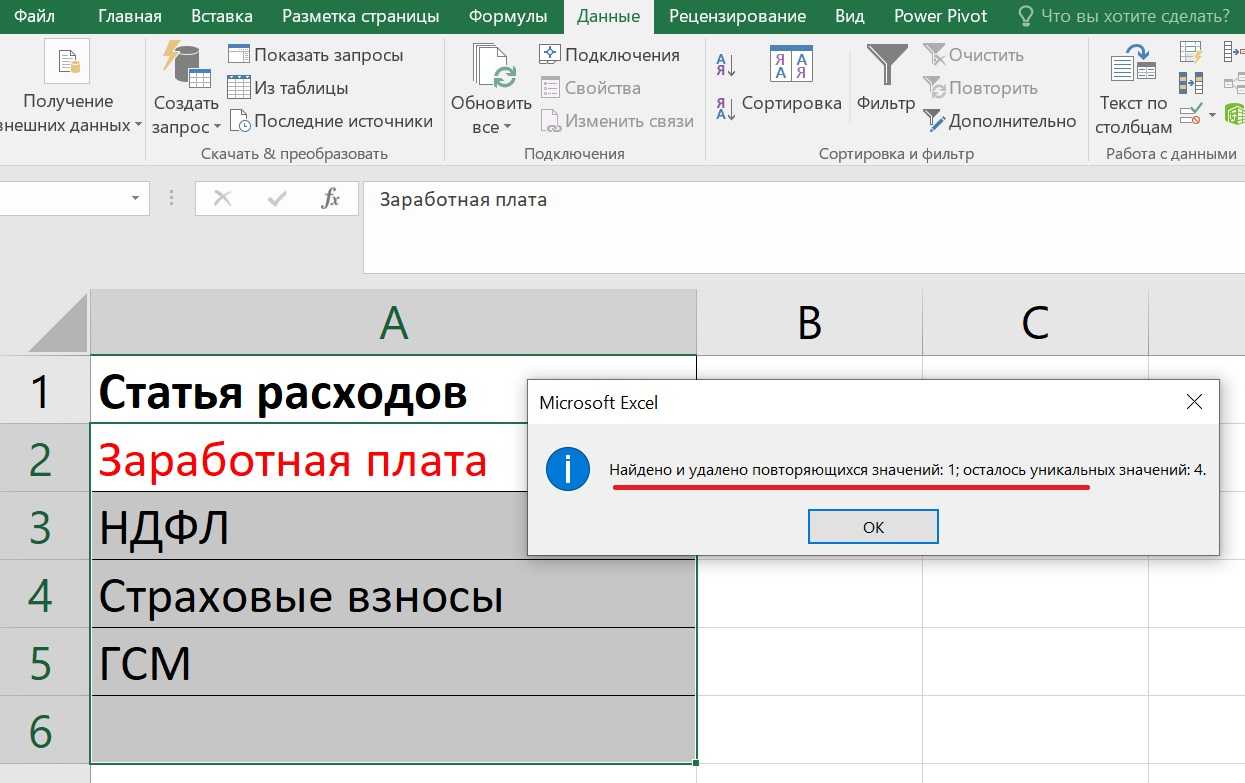The width and height of the screenshot is (1245, 783).
Task: Click OK in the Microsoft Excel dialog
Action: (x=873, y=527)
